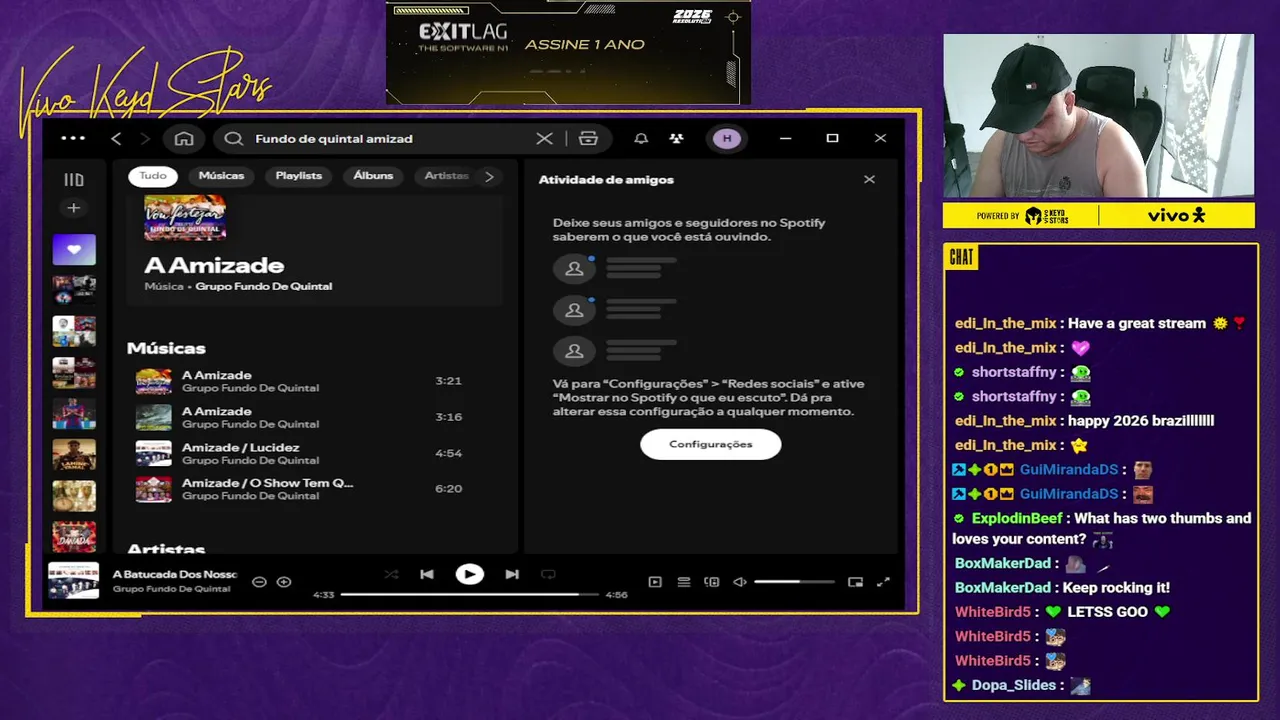Image resolution: width=1280 pixels, height=720 pixels.
Task: Close the Atividade de amigos panel
Action: tap(869, 180)
